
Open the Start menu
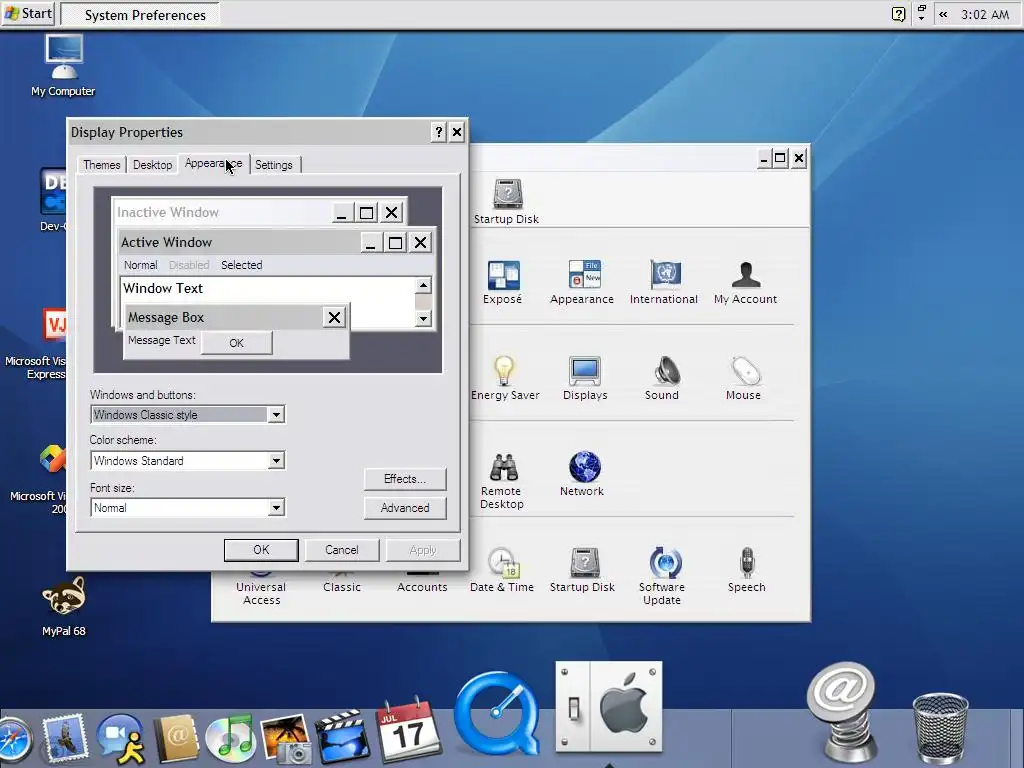pos(28,14)
